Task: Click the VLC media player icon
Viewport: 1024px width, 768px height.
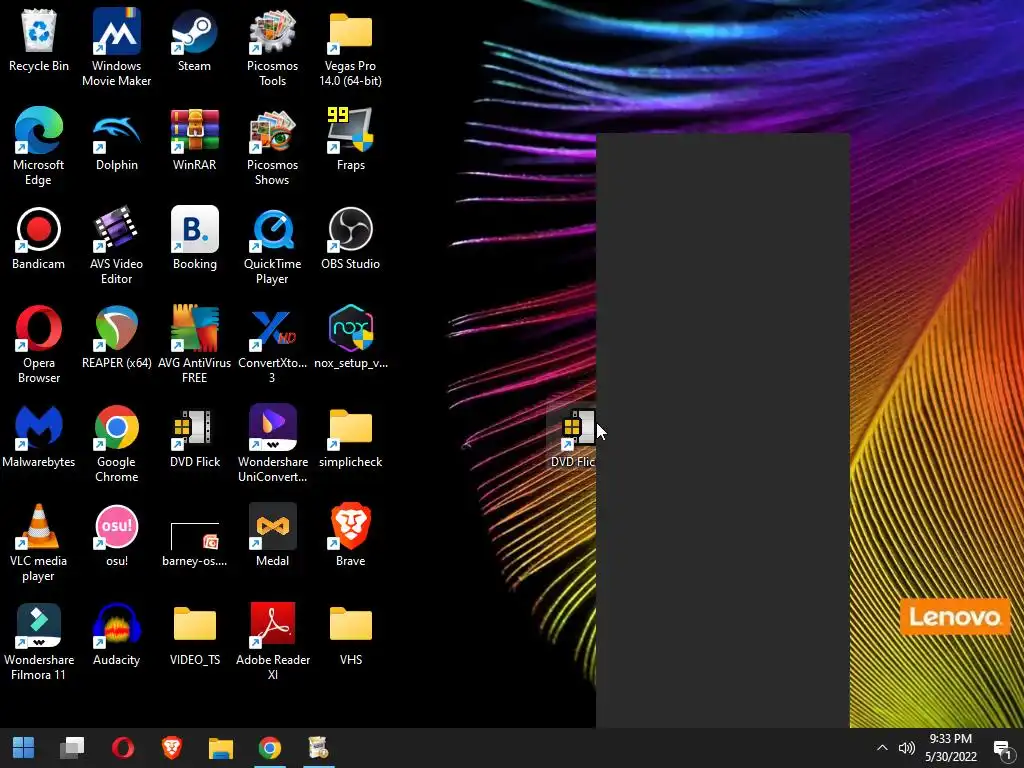Action: pyautogui.click(x=39, y=542)
